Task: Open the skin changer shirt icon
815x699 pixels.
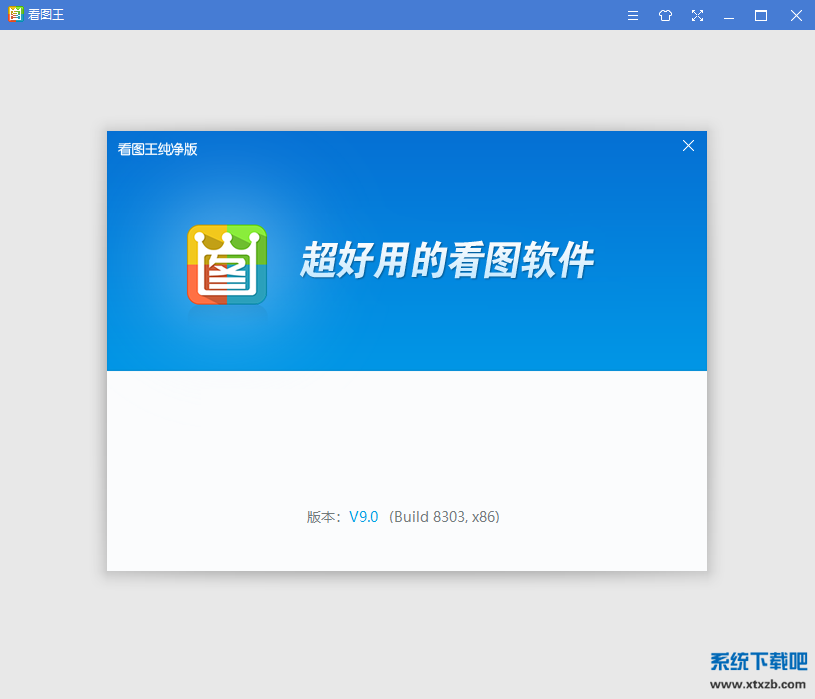Action: 665,15
